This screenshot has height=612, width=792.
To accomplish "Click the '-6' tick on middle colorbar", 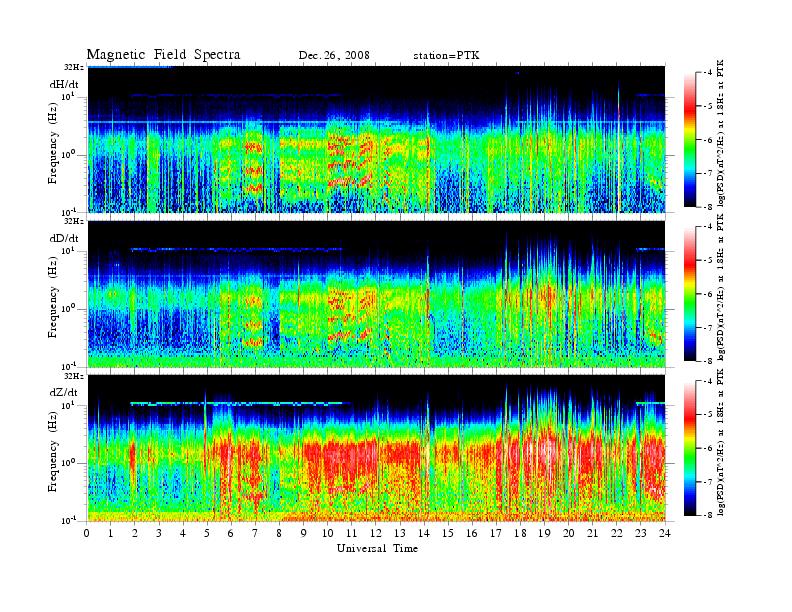I will (x=708, y=294).
